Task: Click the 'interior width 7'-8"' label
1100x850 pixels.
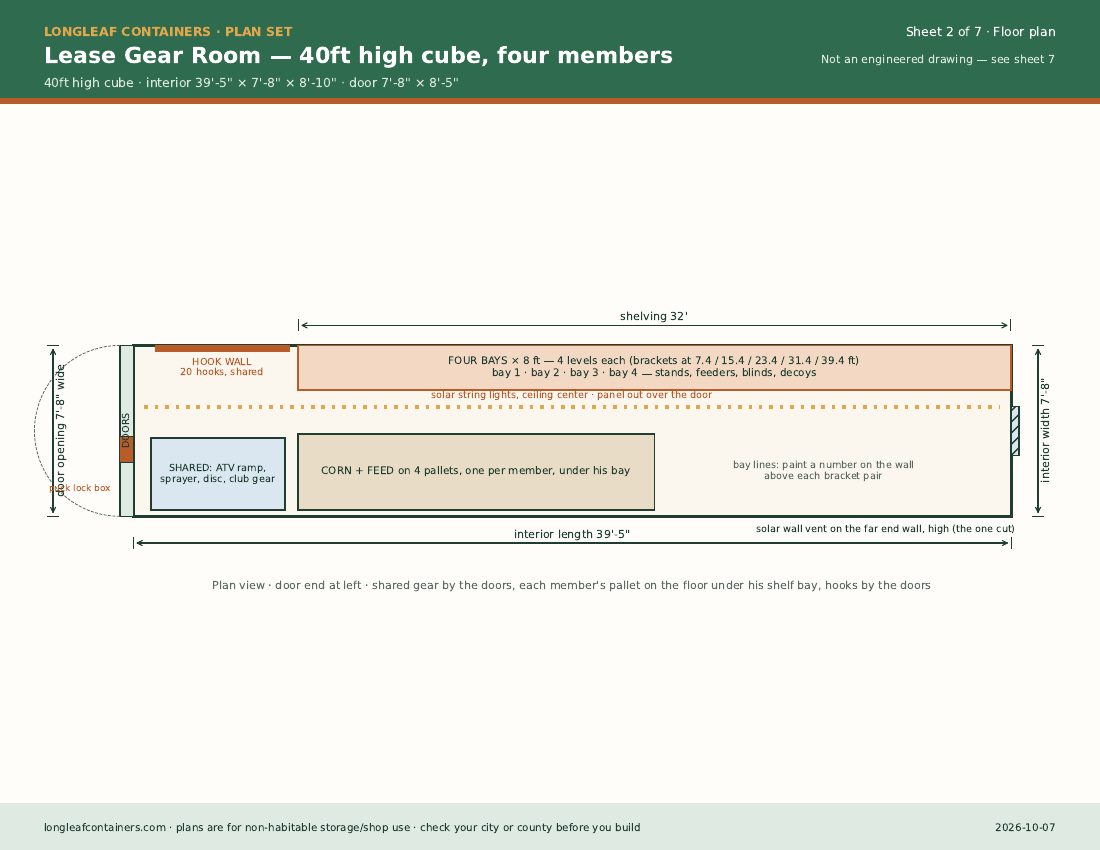Action: tap(1045, 431)
